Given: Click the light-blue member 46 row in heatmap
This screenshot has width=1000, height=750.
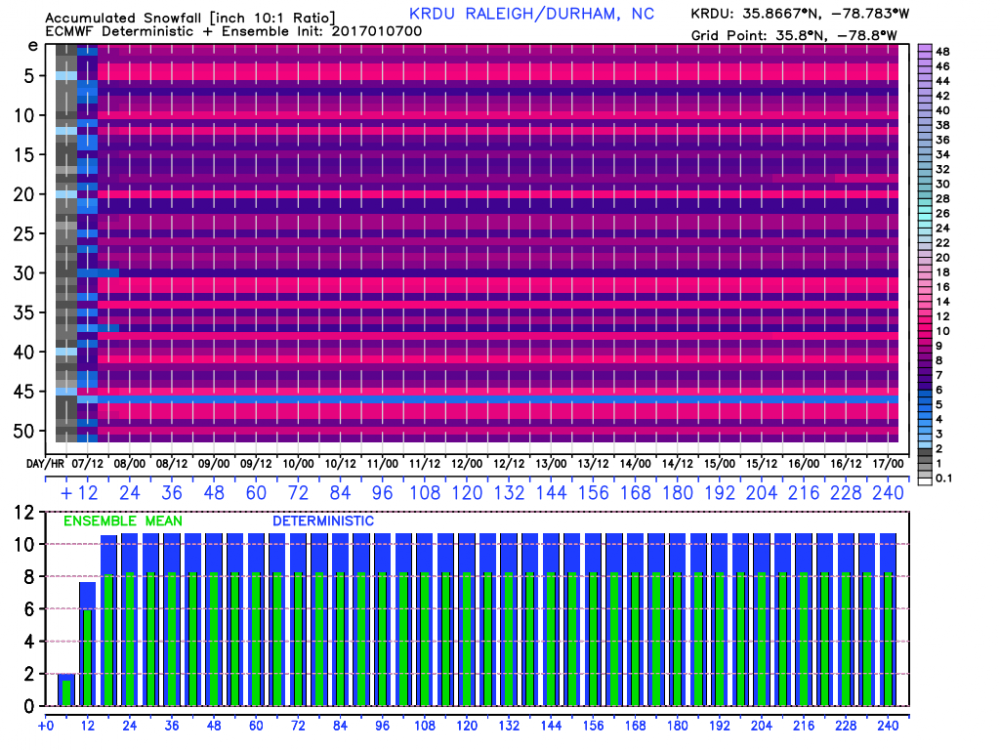Looking at the screenshot, I should click(x=488, y=399).
